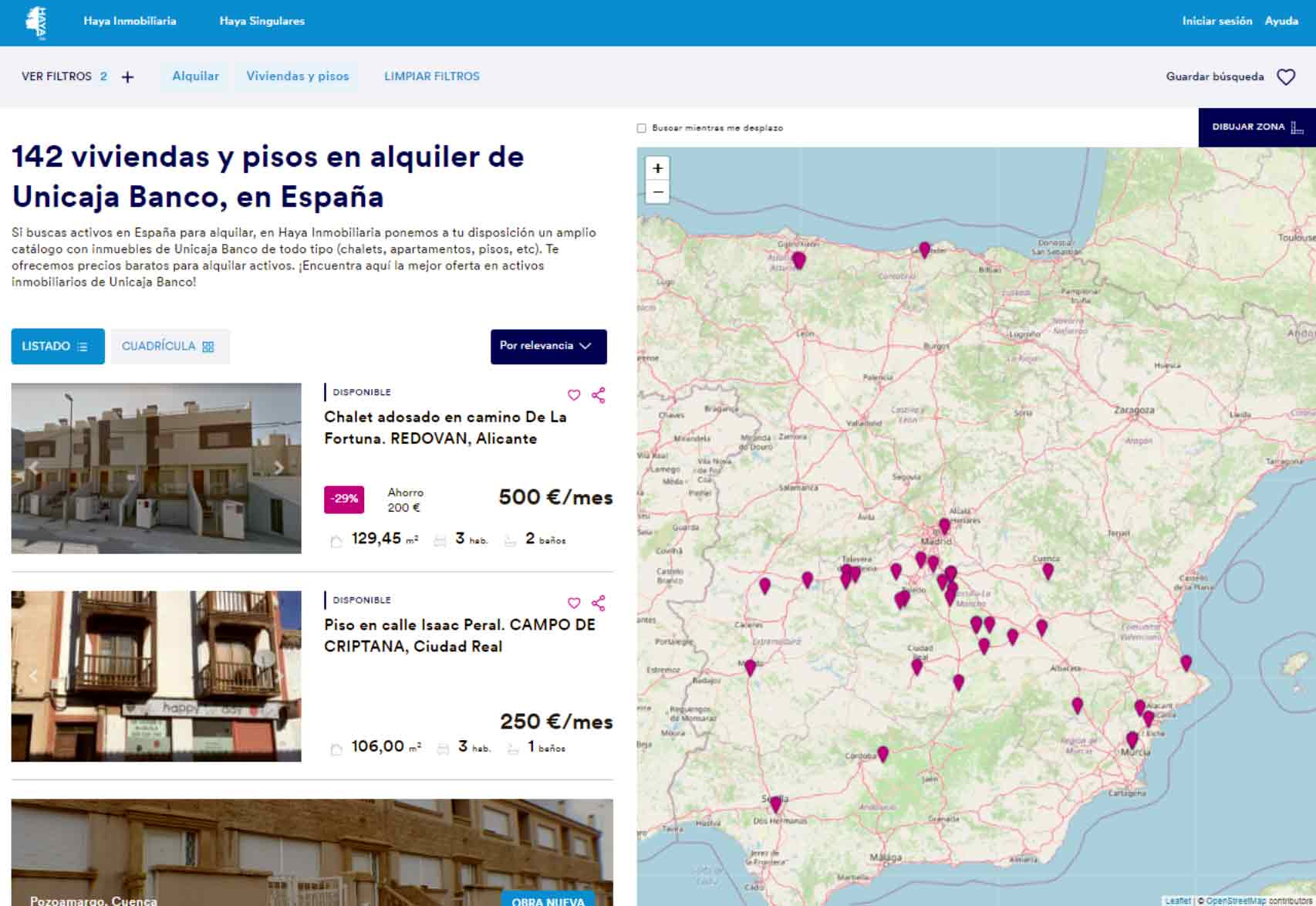
Task: Share the Campo de Criptana piso
Action: 598,603
